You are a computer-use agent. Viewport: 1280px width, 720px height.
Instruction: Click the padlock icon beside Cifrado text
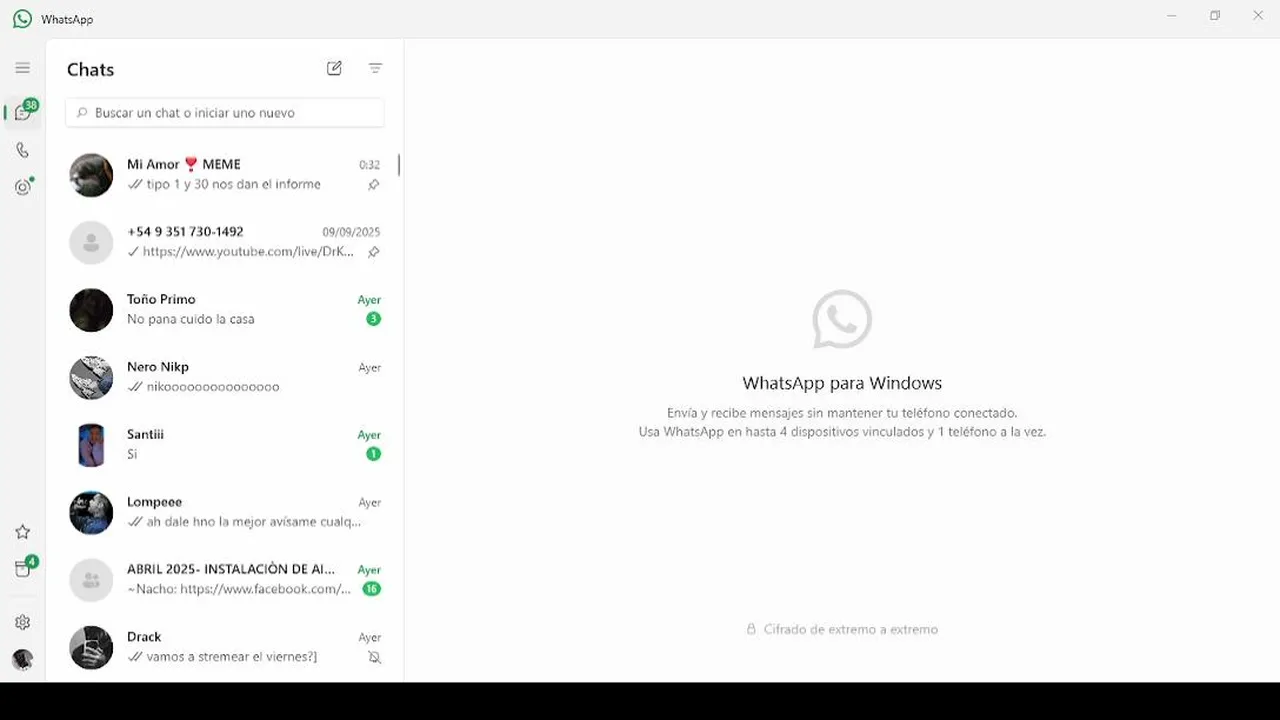coord(751,629)
